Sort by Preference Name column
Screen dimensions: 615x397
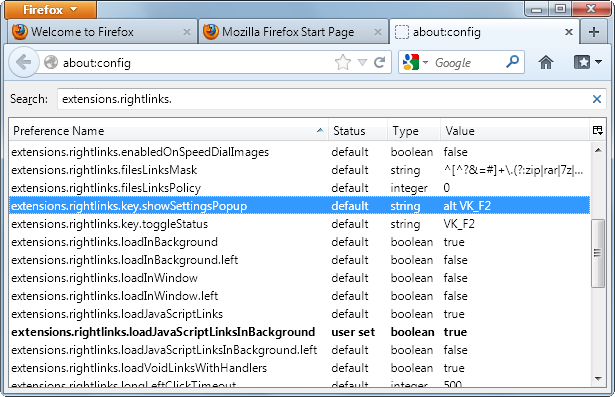169,131
